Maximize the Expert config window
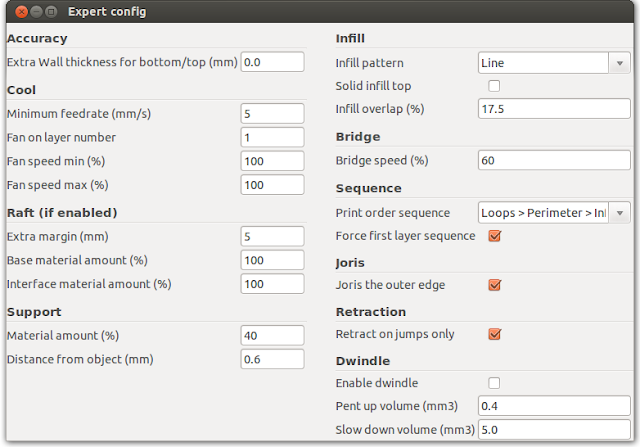The image size is (640, 447). (52, 12)
